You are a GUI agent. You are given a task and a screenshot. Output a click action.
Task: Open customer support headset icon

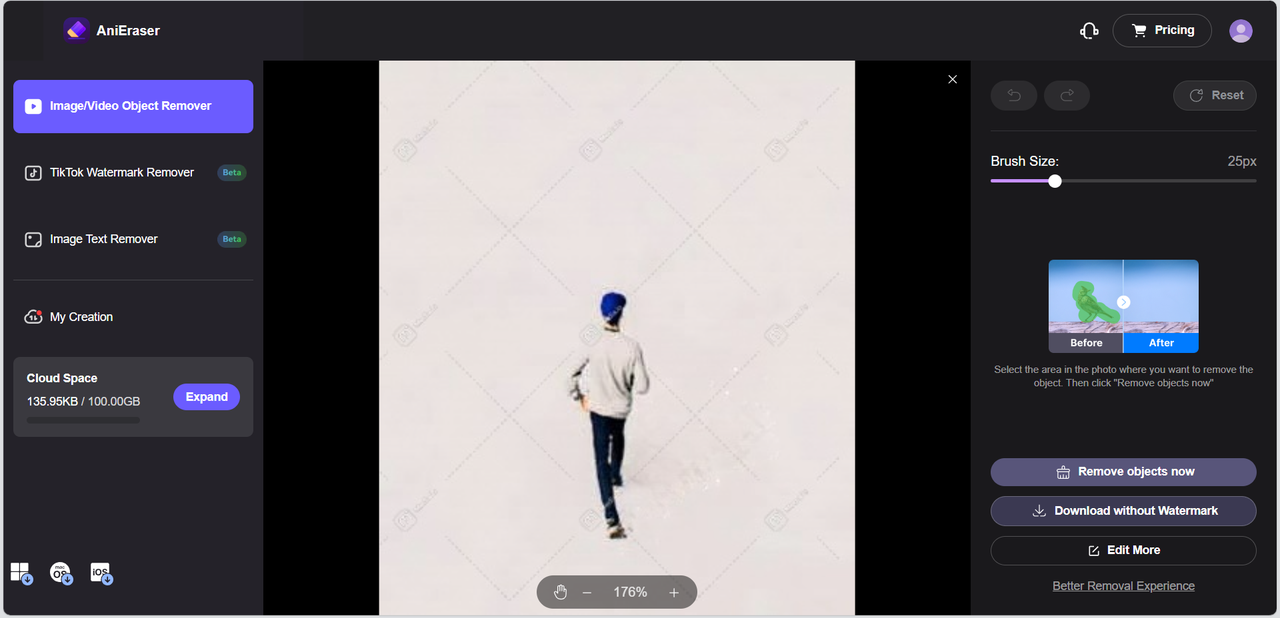coord(1089,31)
